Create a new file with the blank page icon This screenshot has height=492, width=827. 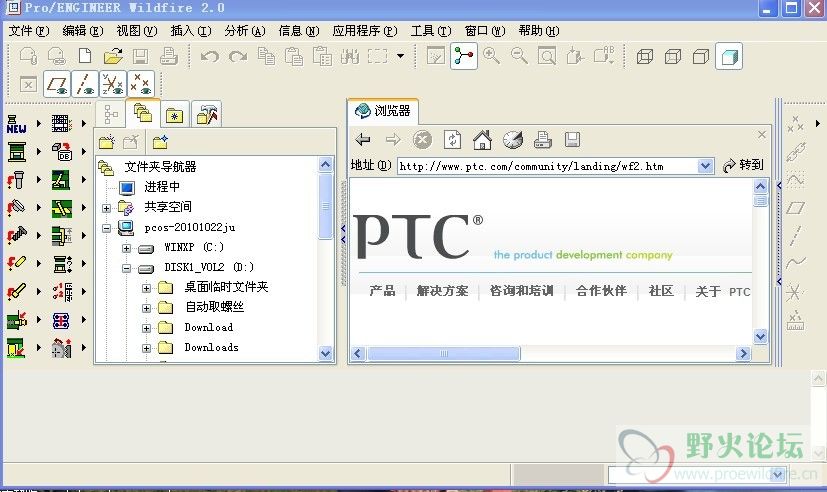click(84, 56)
